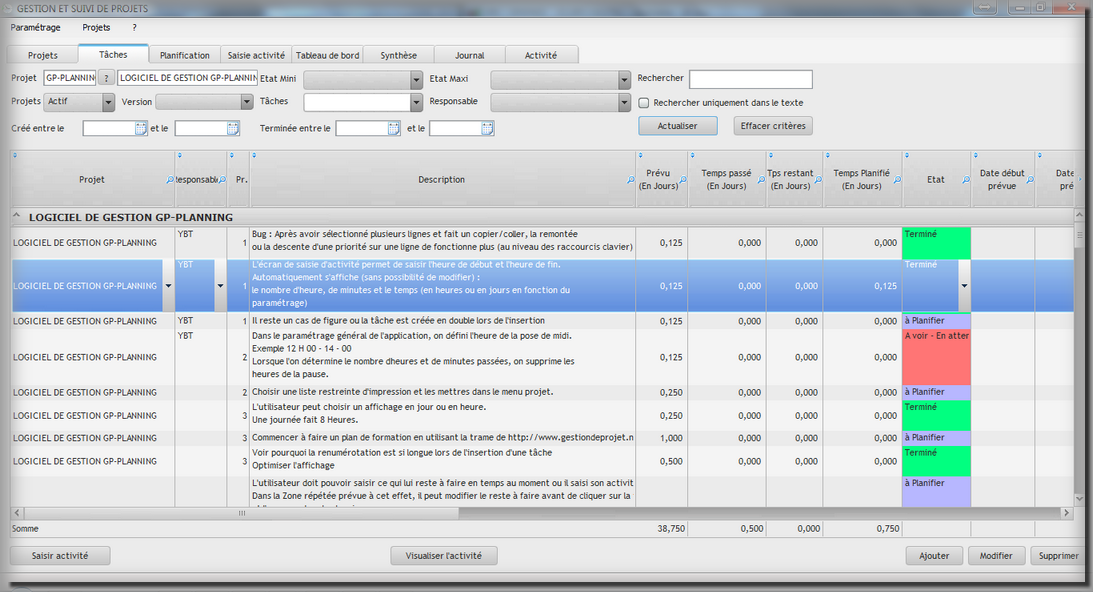
Task: Click the search icon in Description column header
Action: pyautogui.click(x=631, y=180)
